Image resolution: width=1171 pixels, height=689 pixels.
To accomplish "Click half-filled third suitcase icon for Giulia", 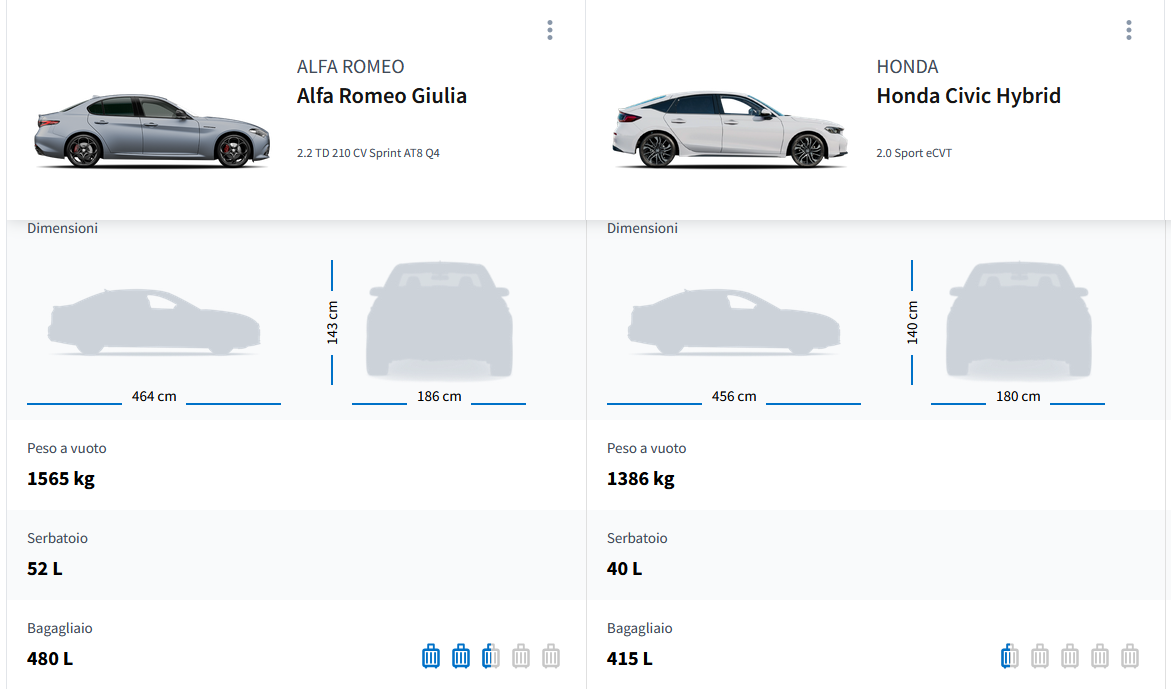I will (x=491, y=656).
